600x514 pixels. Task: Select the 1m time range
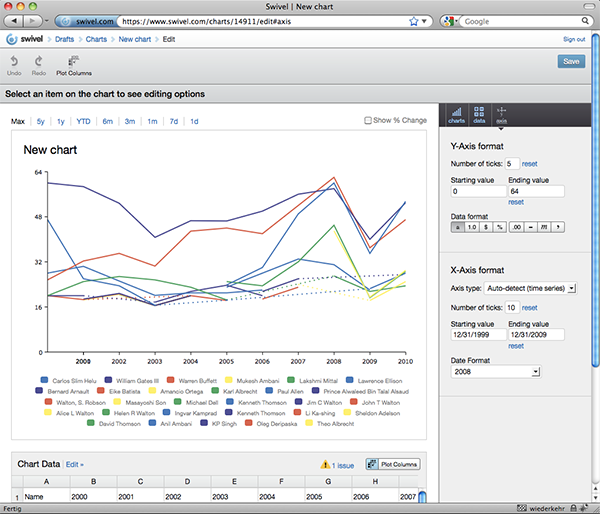(152, 121)
